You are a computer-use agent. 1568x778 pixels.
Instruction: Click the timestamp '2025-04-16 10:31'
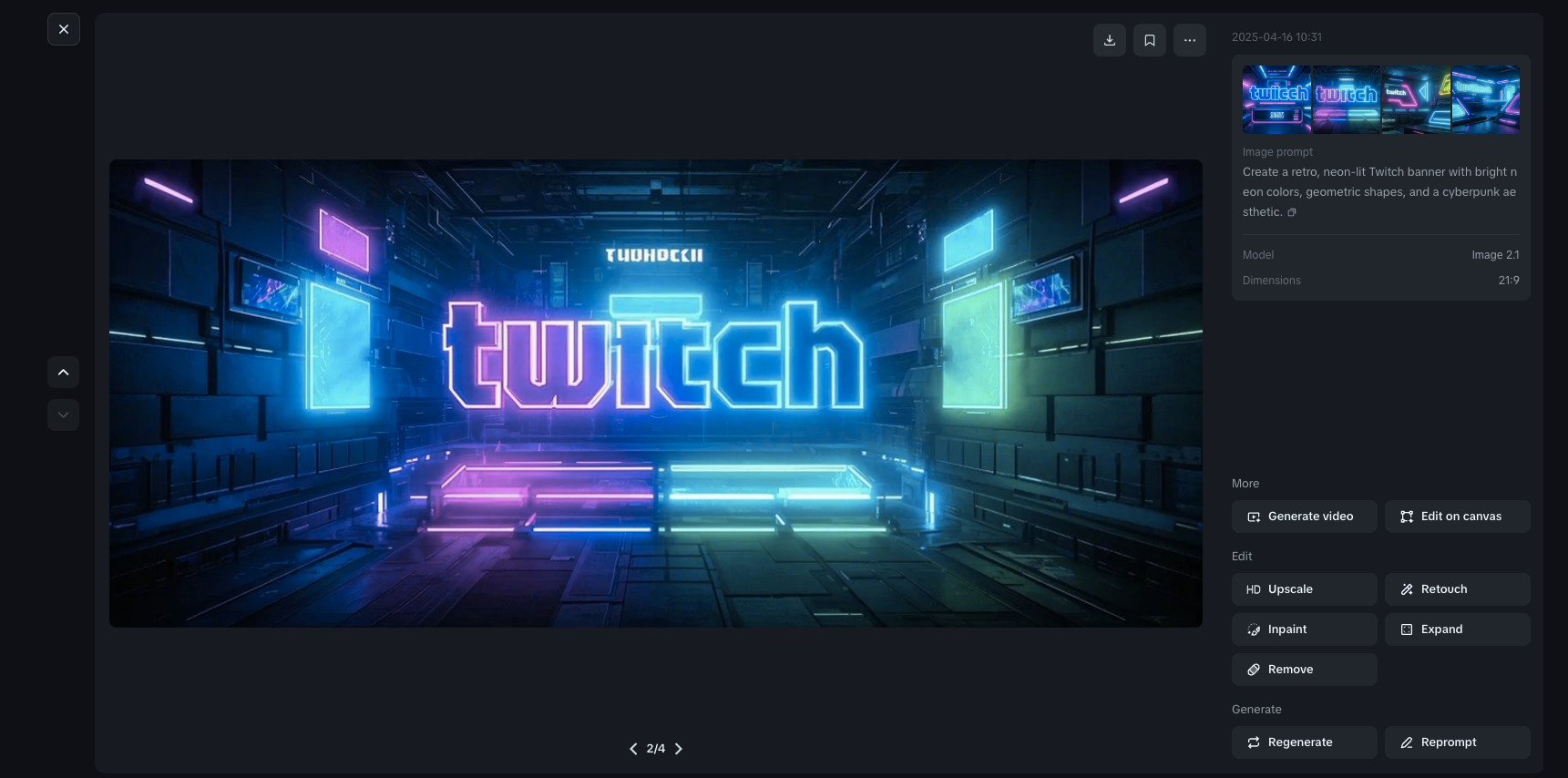pyautogui.click(x=1276, y=37)
